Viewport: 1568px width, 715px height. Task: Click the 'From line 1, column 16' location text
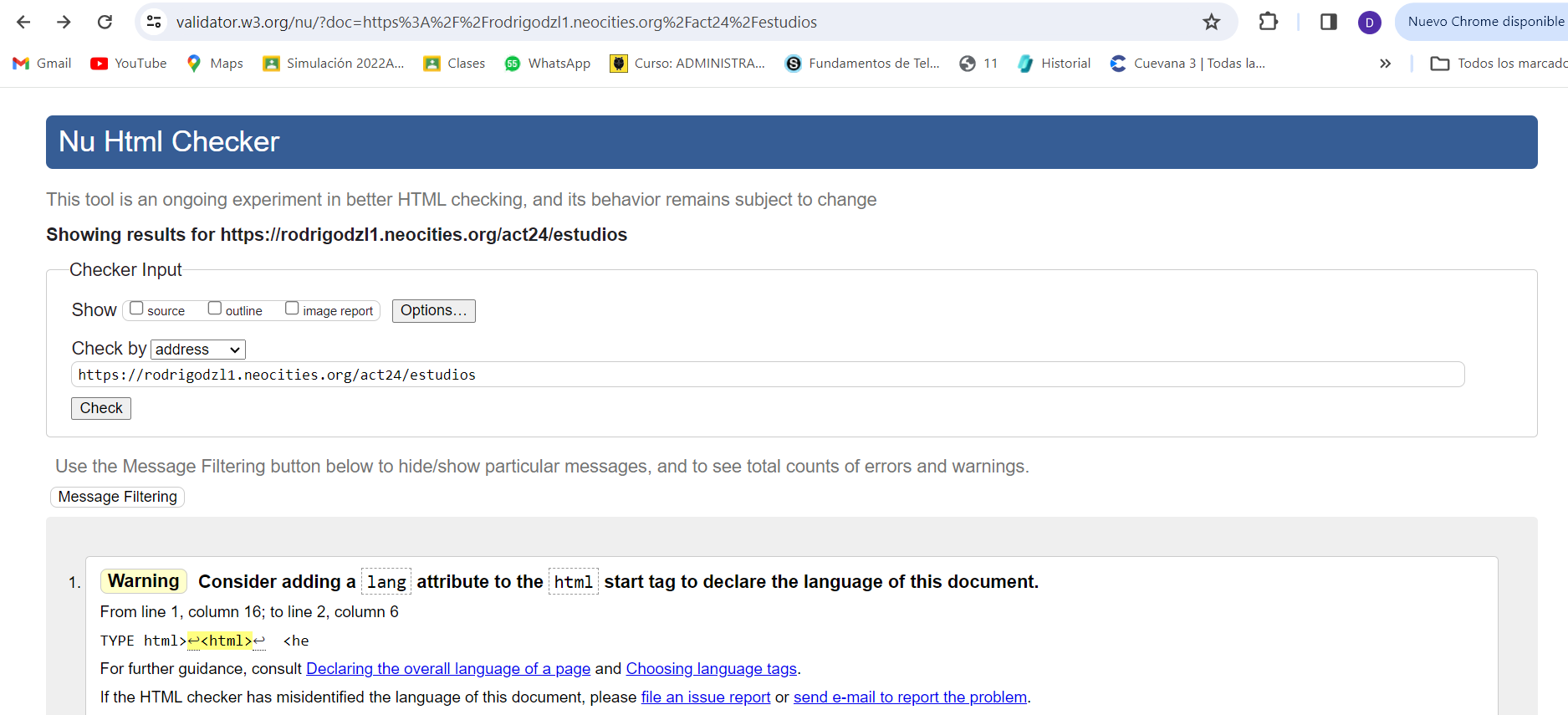[249, 612]
